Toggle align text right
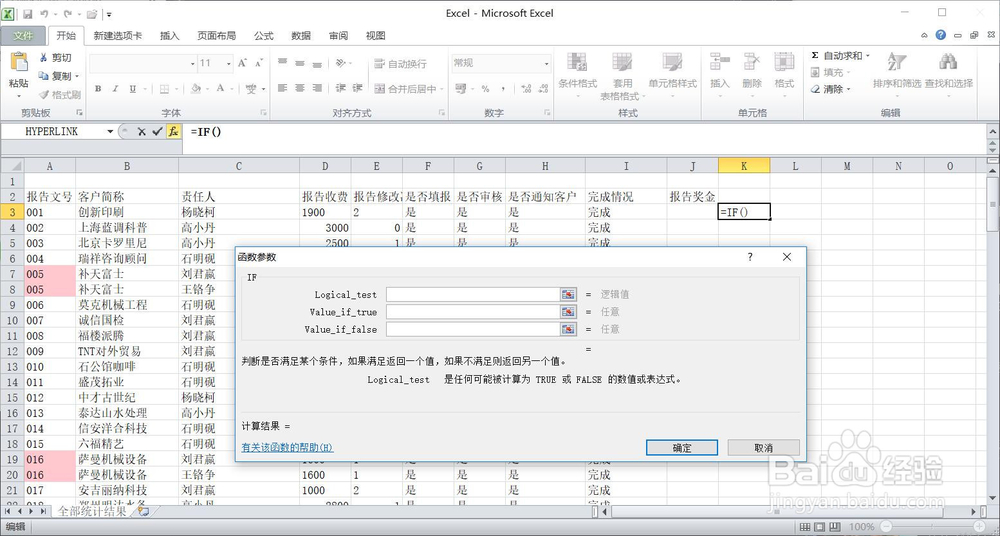Image resolution: width=1000 pixels, height=536 pixels. pyautogui.click(x=317, y=89)
